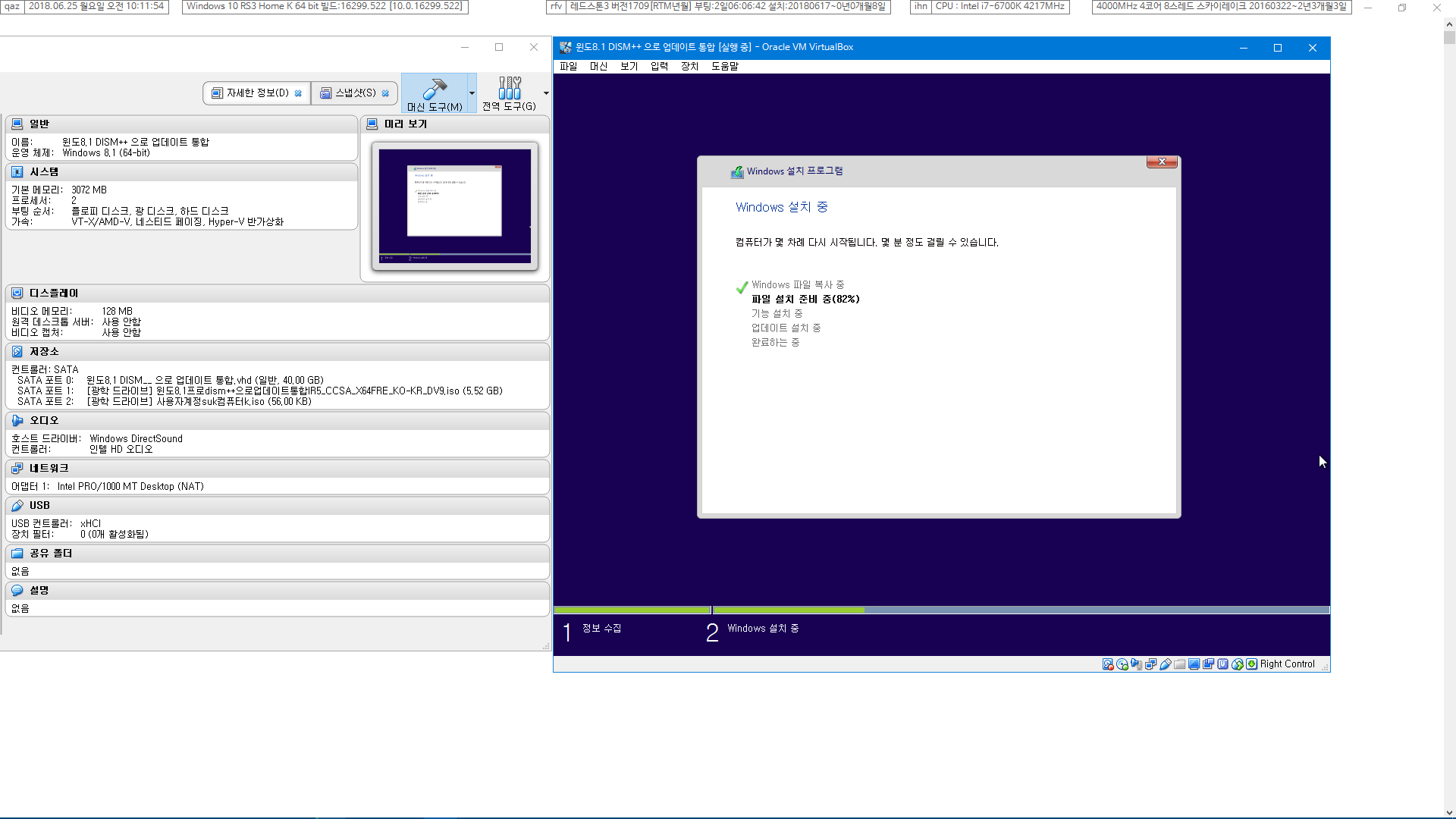Click the optical disc activity status icon
The image size is (1456, 819).
pyautogui.click(x=1122, y=664)
